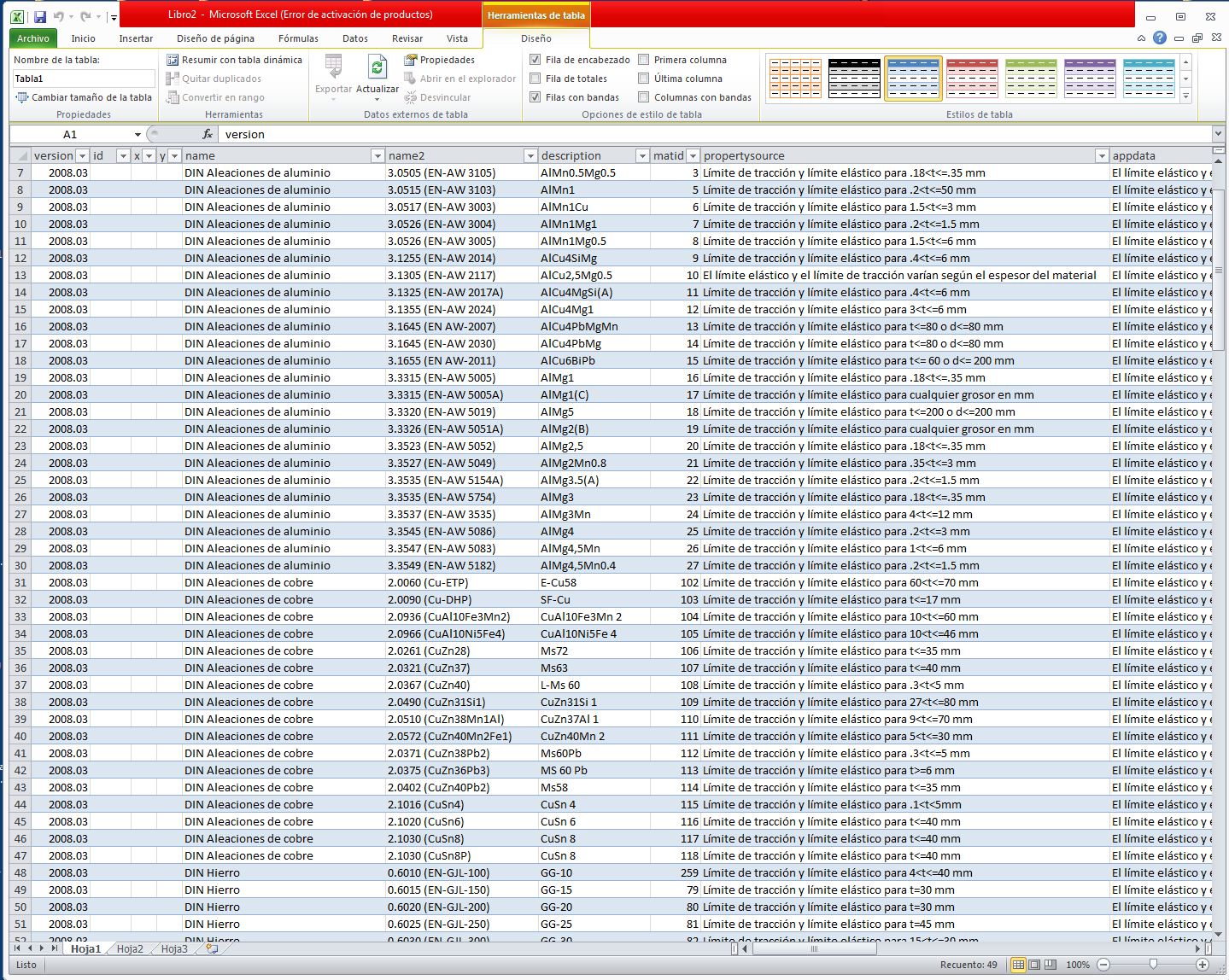This screenshot has width=1229, height=980.
Task: Click the horizontal scrollbar thumb
Action: coord(813,948)
